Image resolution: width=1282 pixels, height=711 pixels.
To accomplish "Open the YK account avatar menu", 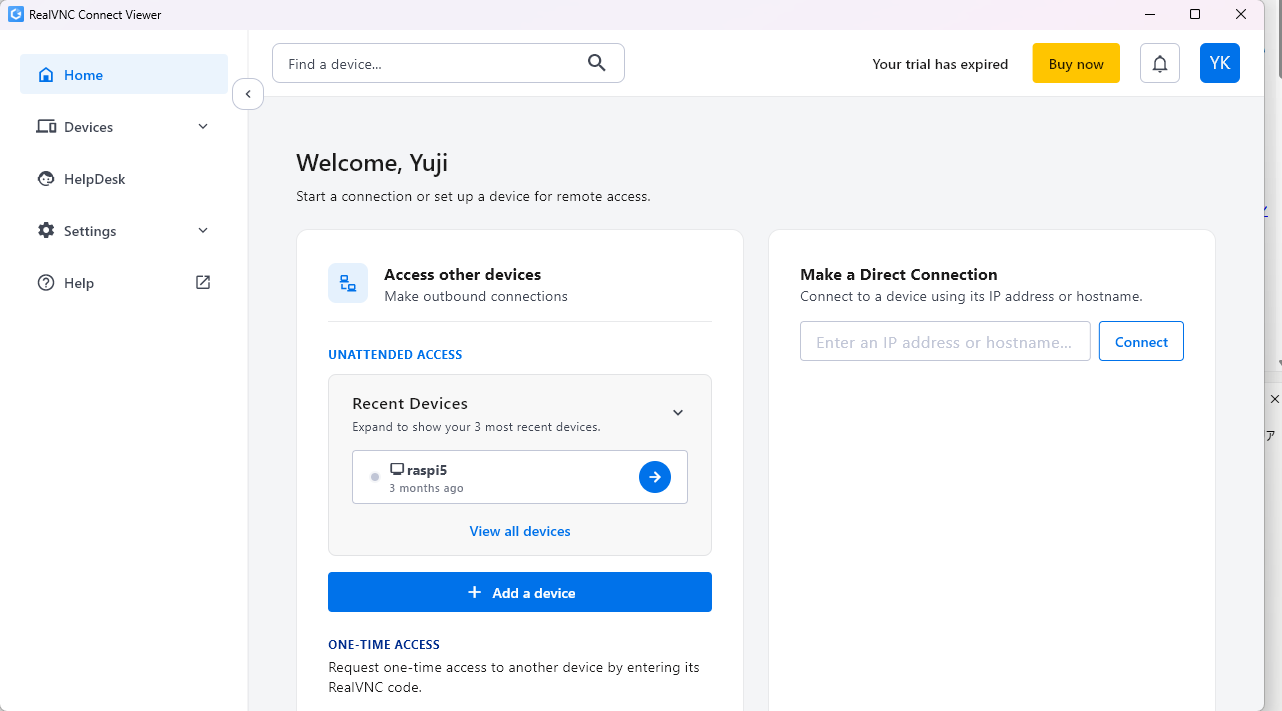I will click(1220, 63).
